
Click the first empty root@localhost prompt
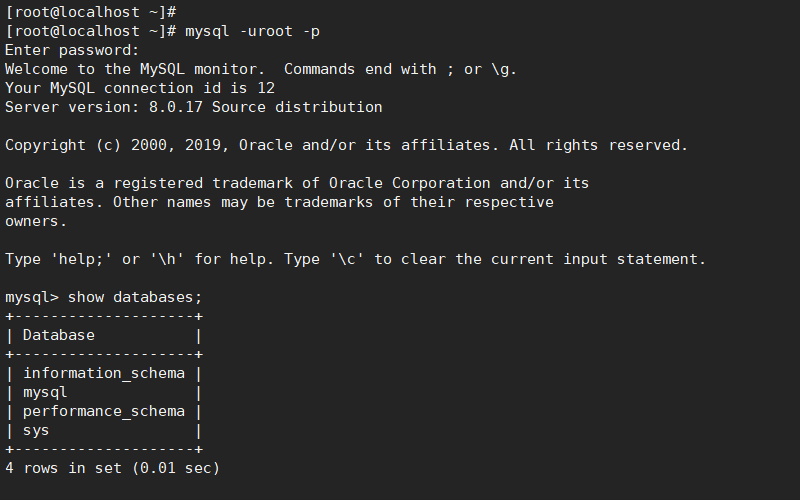[x=91, y=12]
